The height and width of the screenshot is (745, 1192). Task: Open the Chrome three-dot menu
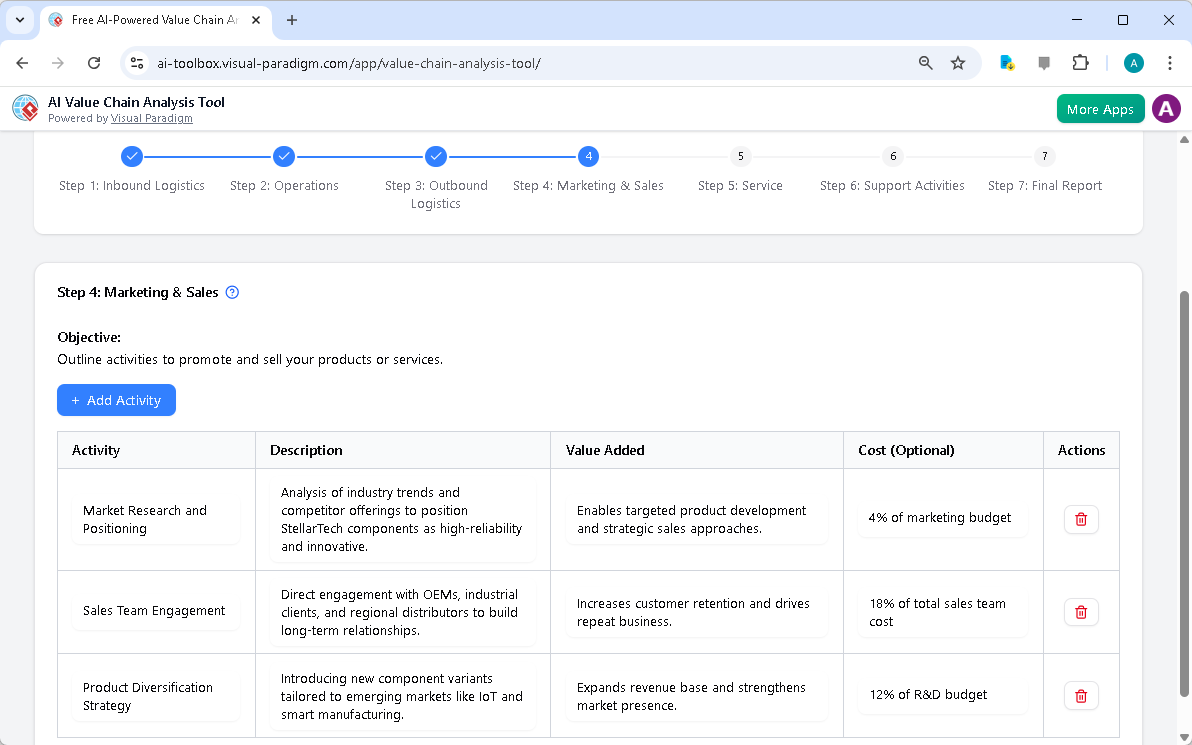pos(1170,62)
